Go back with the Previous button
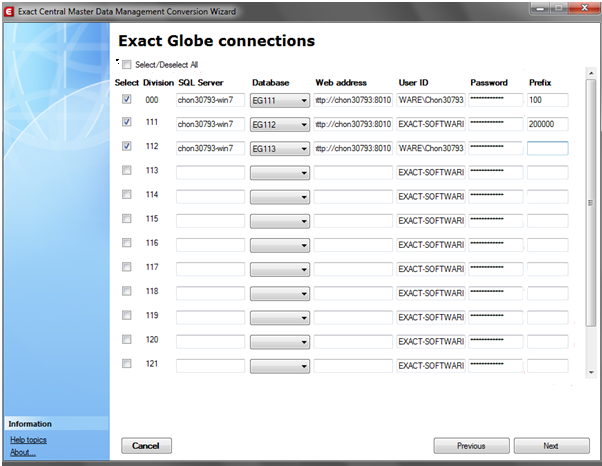This screenshot has height=466, width=602. tap(471, 446)
